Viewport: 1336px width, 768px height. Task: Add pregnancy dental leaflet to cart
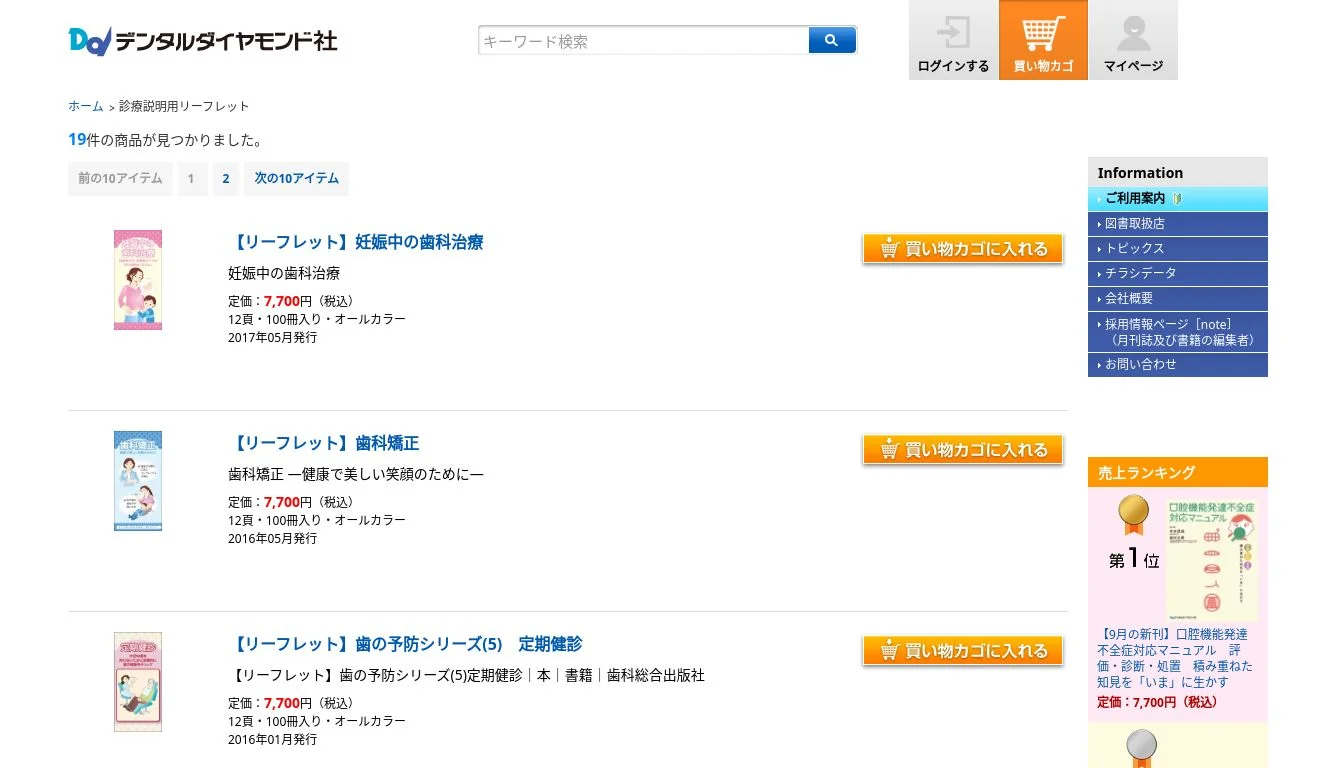coord(962,249)
